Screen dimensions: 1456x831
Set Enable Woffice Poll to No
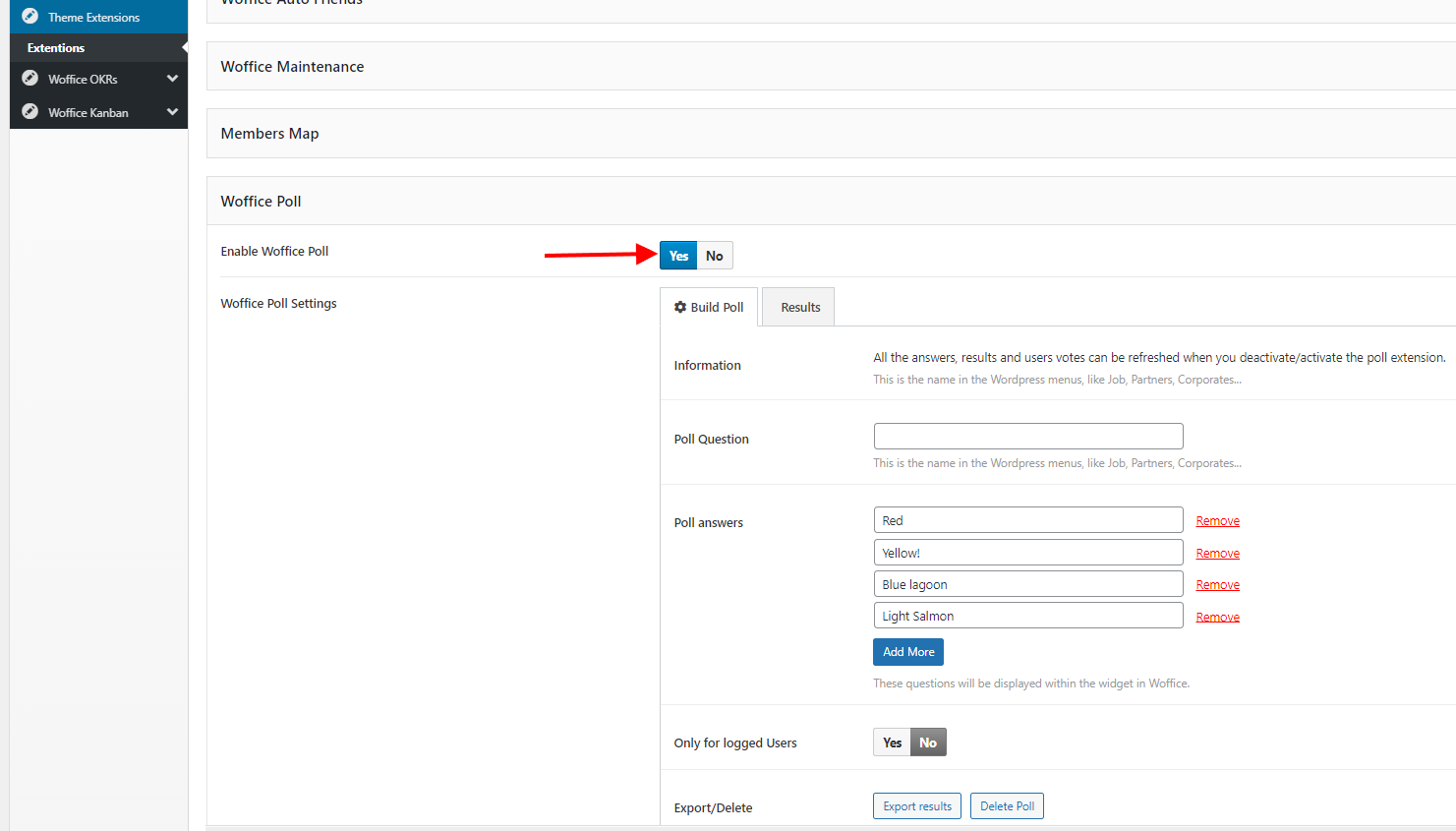pos(715,256)
